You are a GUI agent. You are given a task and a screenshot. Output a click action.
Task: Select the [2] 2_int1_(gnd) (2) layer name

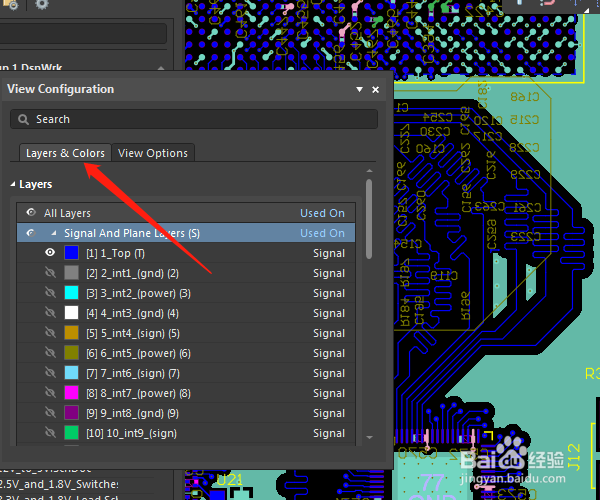click(x=132, y=273)
